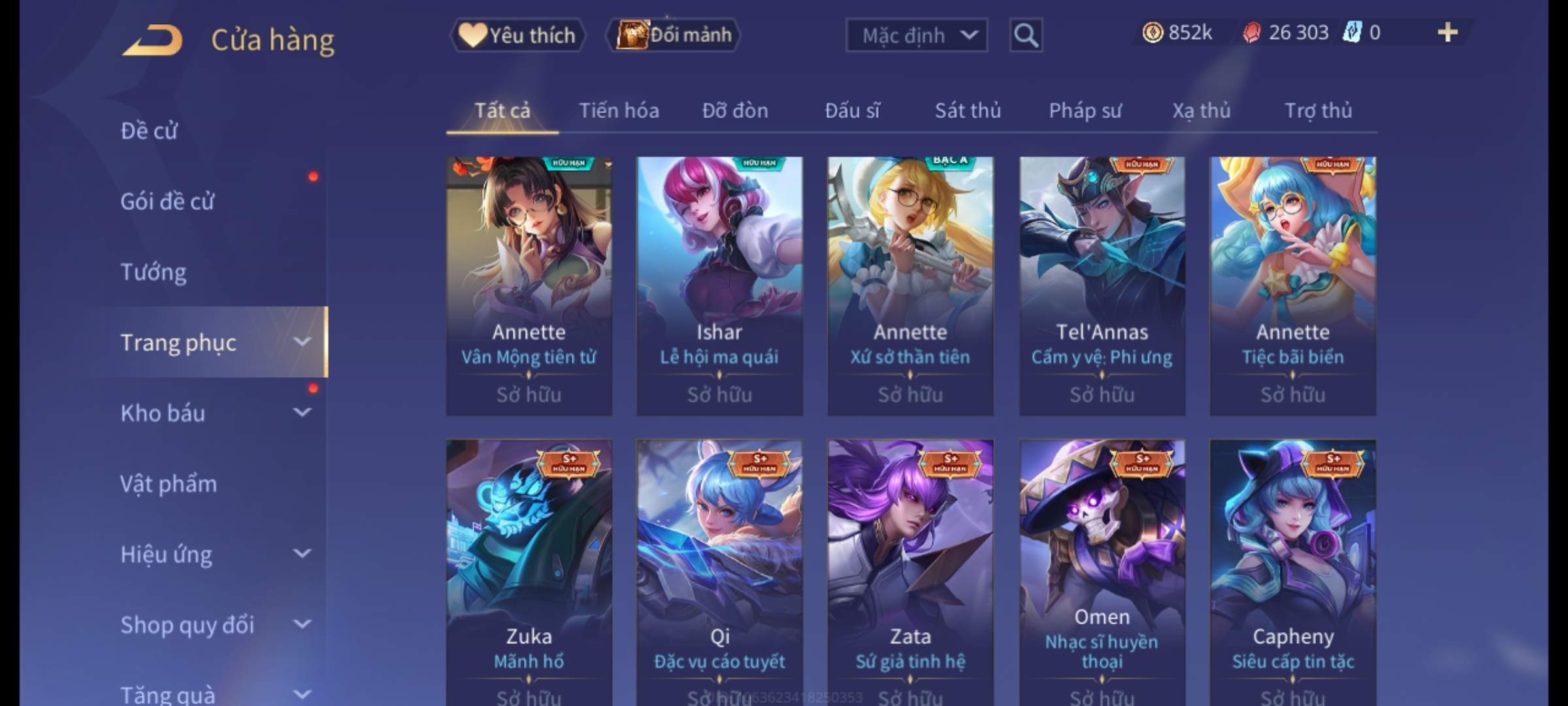Expand the Hiệu ứng sidebar section
The width and height of the screenshot is (1568, 706).
302,554
